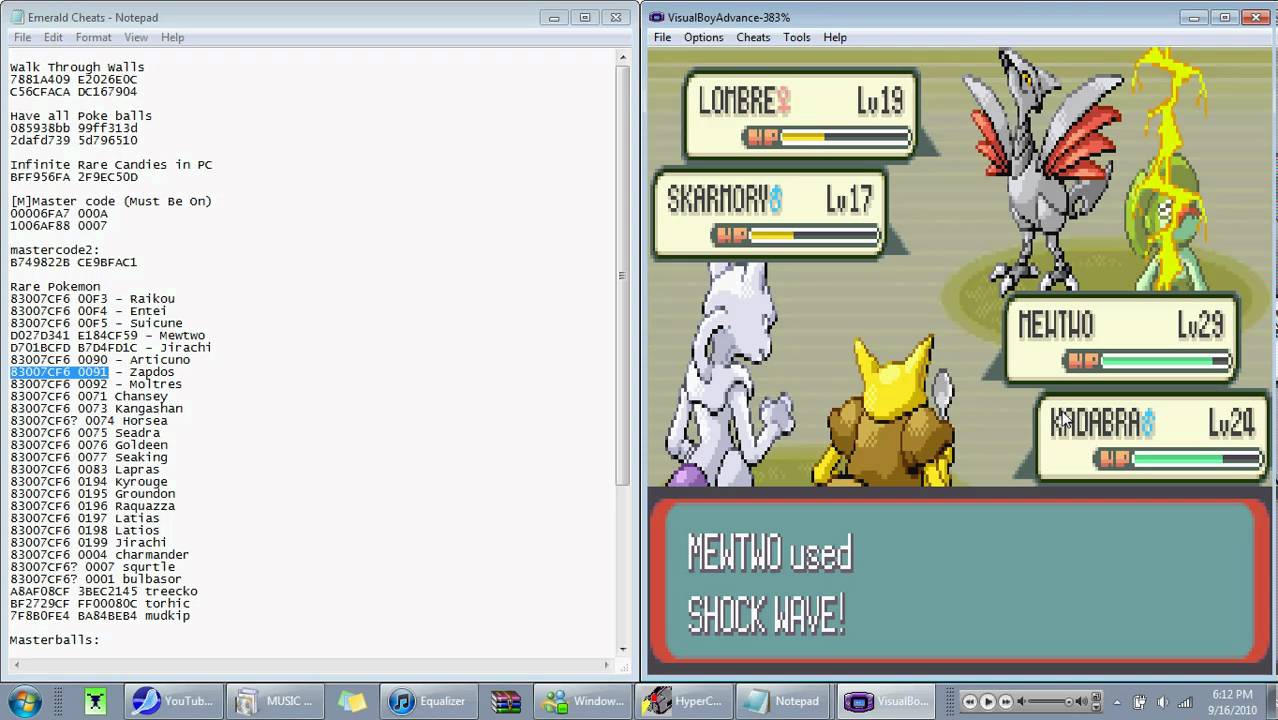Open the VisualBoyAdvance Tools menu
The width and height of the screenshot is (1278, 720).
click(797, 37)
